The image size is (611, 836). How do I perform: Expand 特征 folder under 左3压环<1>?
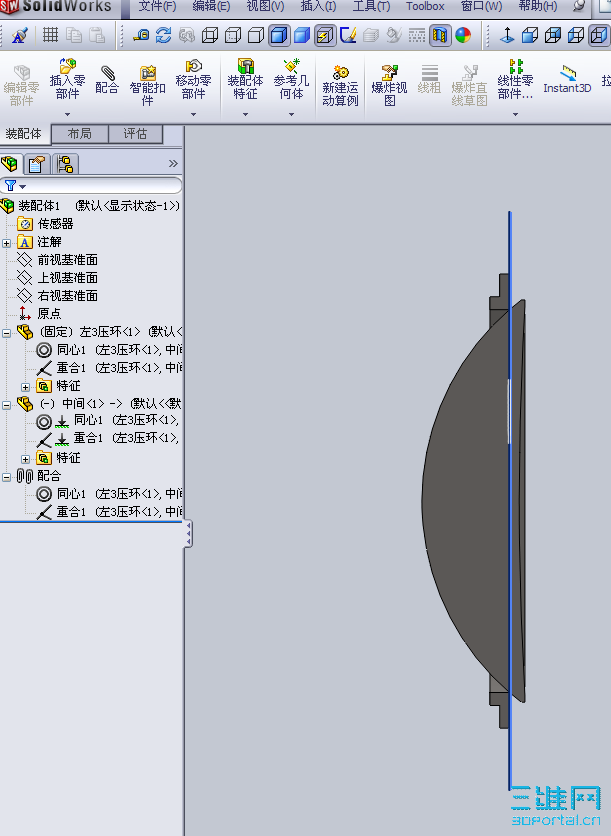pos(25,387)
